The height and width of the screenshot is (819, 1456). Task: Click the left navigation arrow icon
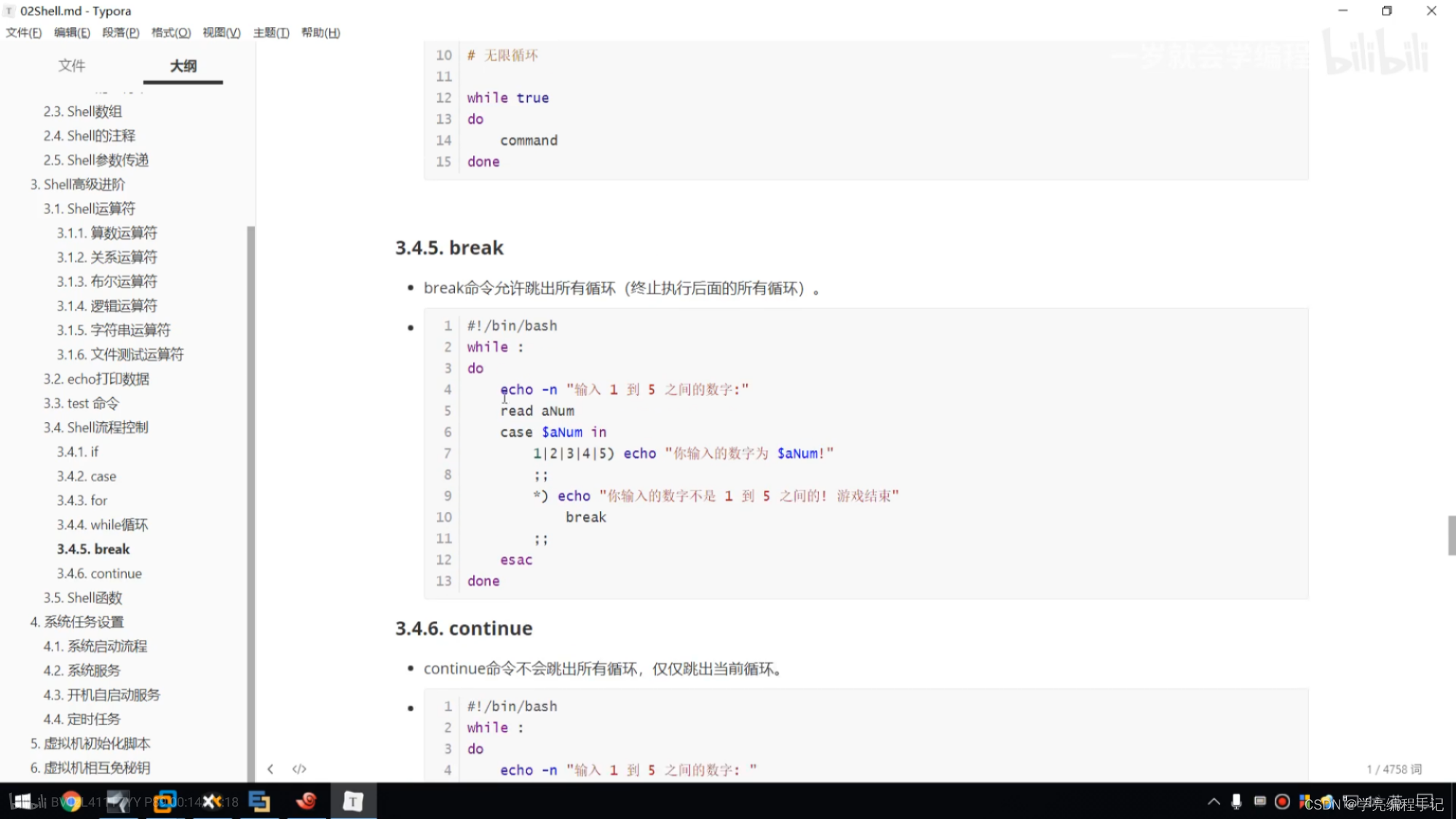[x=271, y=768]
